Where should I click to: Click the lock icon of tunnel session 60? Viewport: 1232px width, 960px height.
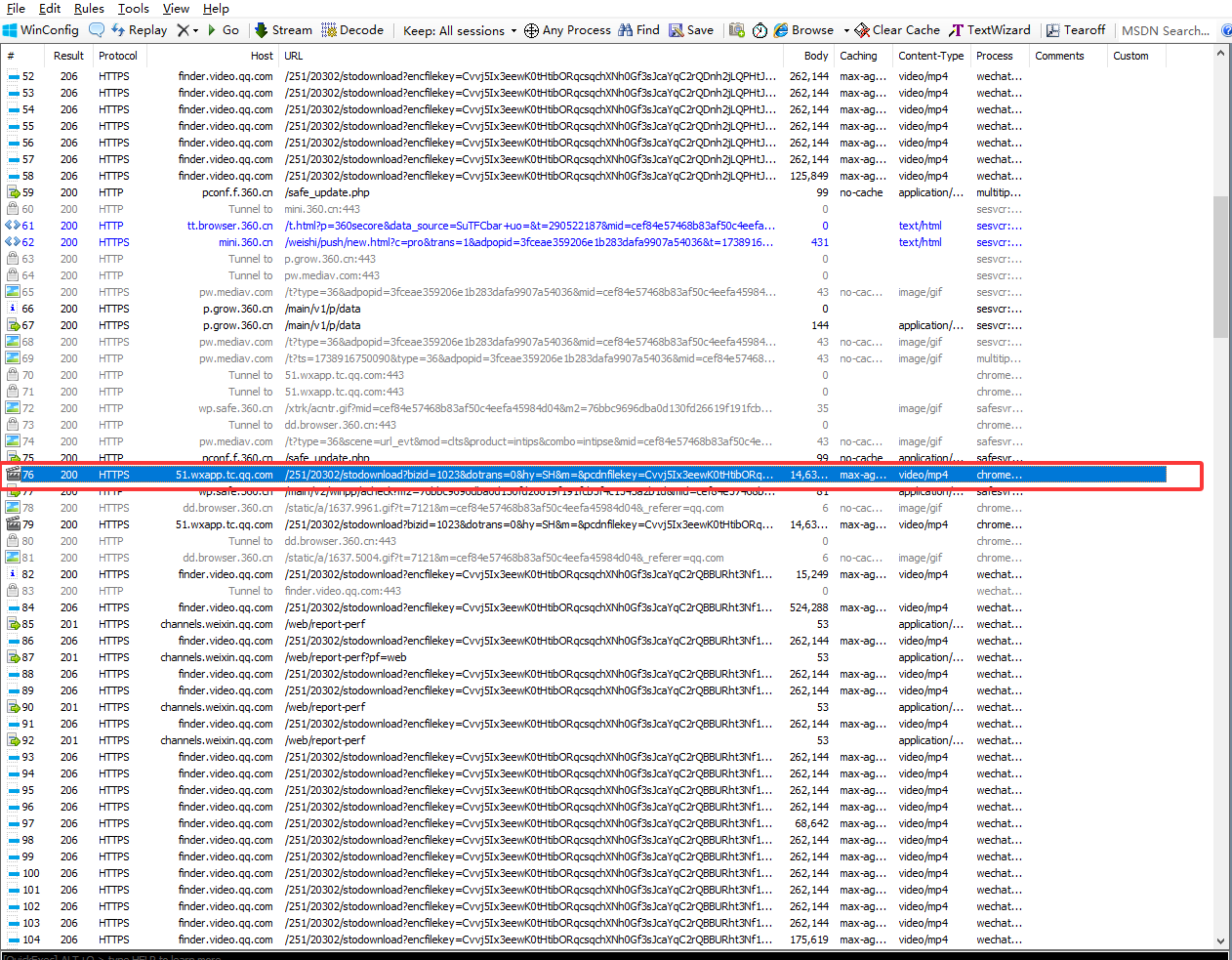(x=13, y=209)
